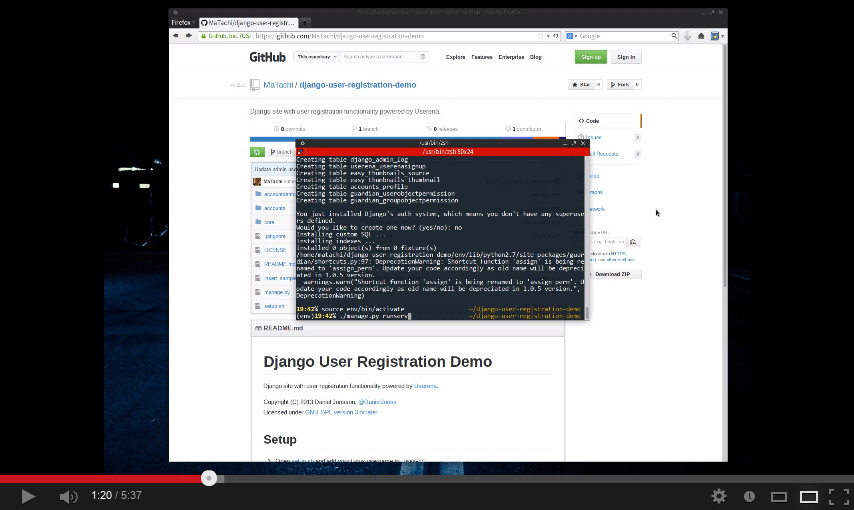Viewport: 854px width, 510px height.
Task: Open the MaTachi user link
Action: 278,85
